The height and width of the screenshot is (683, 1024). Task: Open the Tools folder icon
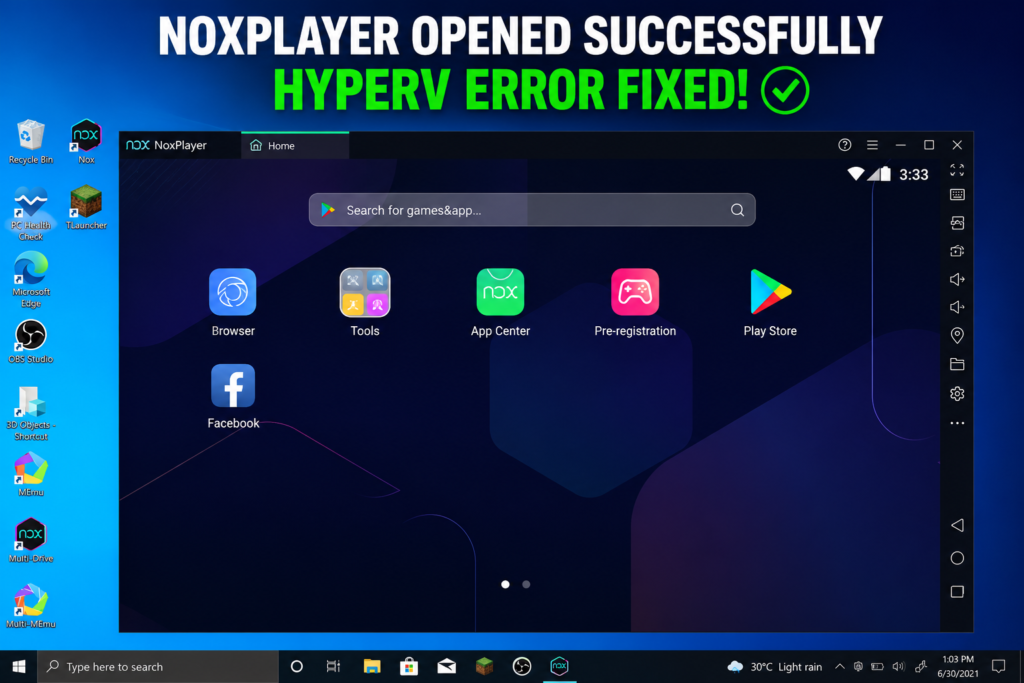pyautogui.click(x=364, y=293)
